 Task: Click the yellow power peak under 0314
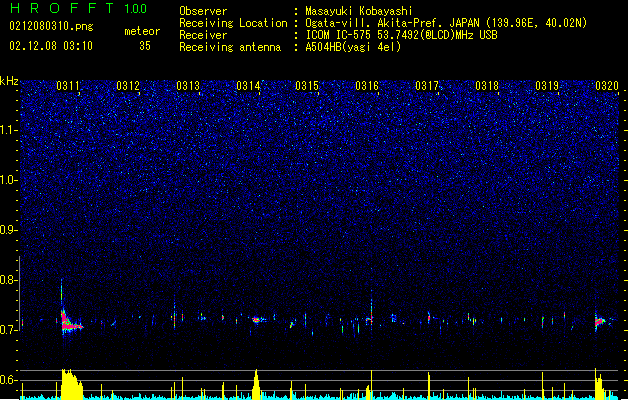point(256,384)
